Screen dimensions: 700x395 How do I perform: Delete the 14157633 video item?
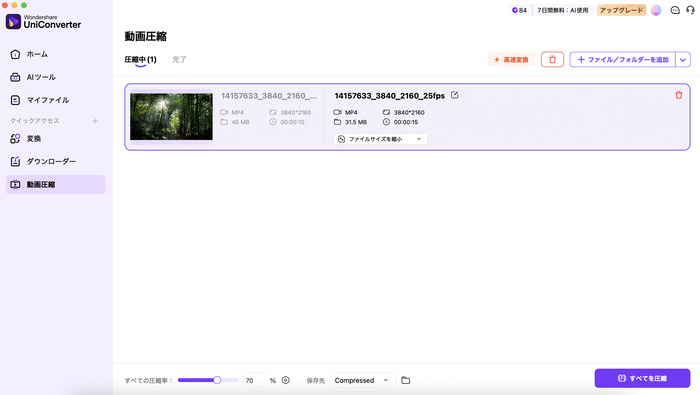click(x=679, y=95)
